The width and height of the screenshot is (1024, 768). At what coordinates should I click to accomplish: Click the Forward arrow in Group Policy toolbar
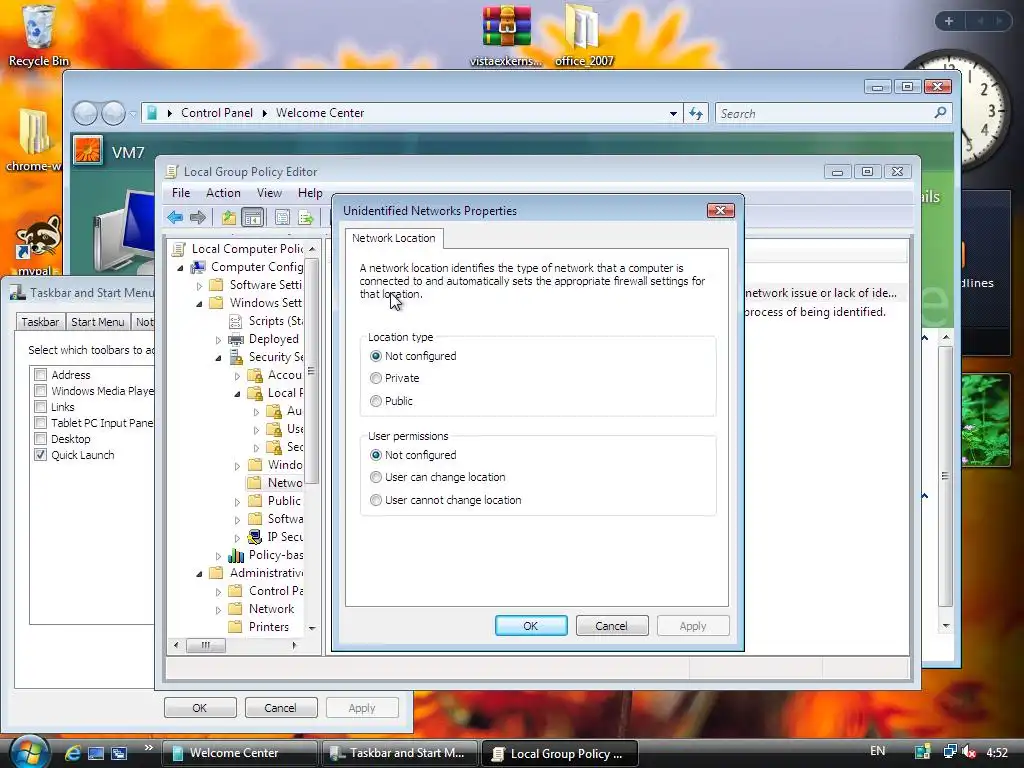click(x=198, y=217)
